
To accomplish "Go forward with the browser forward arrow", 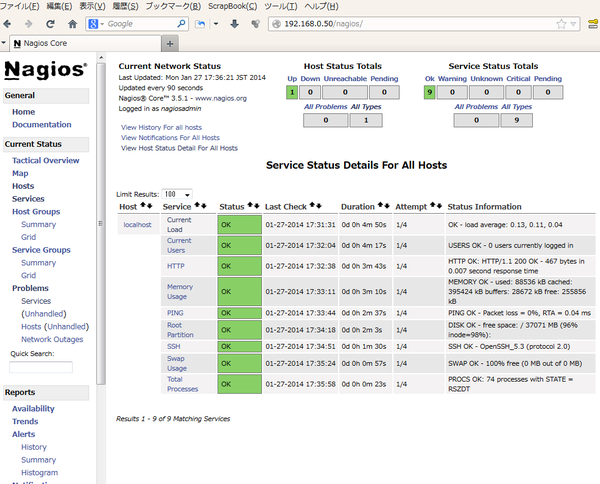I will (29, 24).
